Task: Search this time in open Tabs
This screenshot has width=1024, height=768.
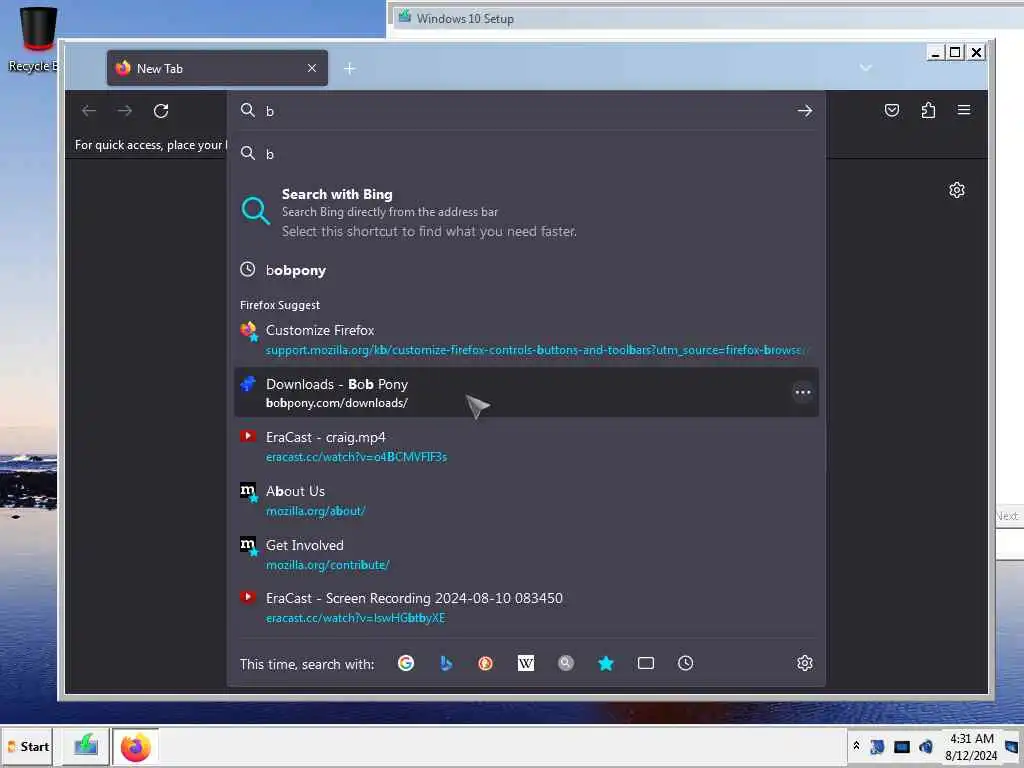Action: point(646,664)
